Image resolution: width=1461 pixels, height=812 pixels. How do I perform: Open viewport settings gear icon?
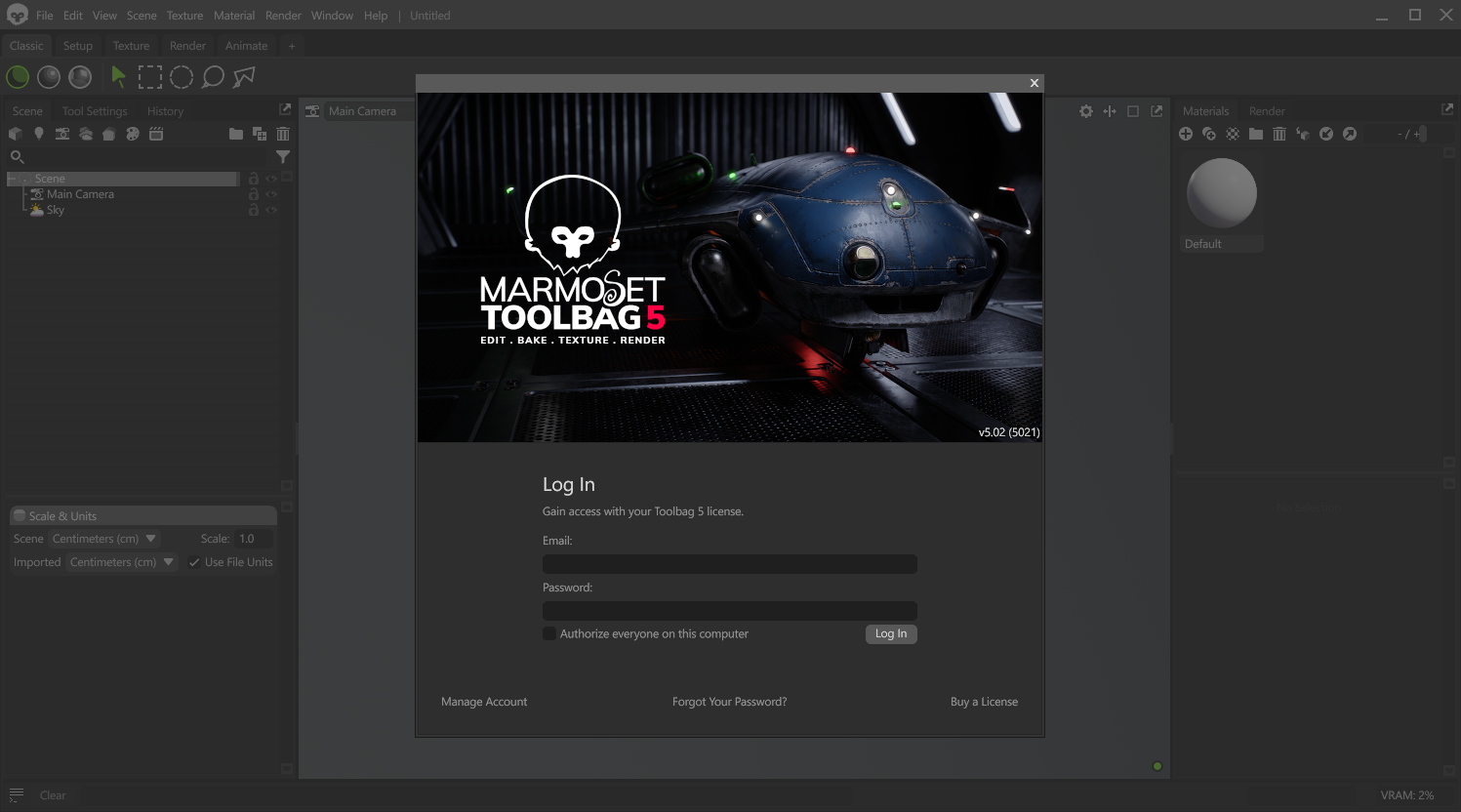(1086, 111)
